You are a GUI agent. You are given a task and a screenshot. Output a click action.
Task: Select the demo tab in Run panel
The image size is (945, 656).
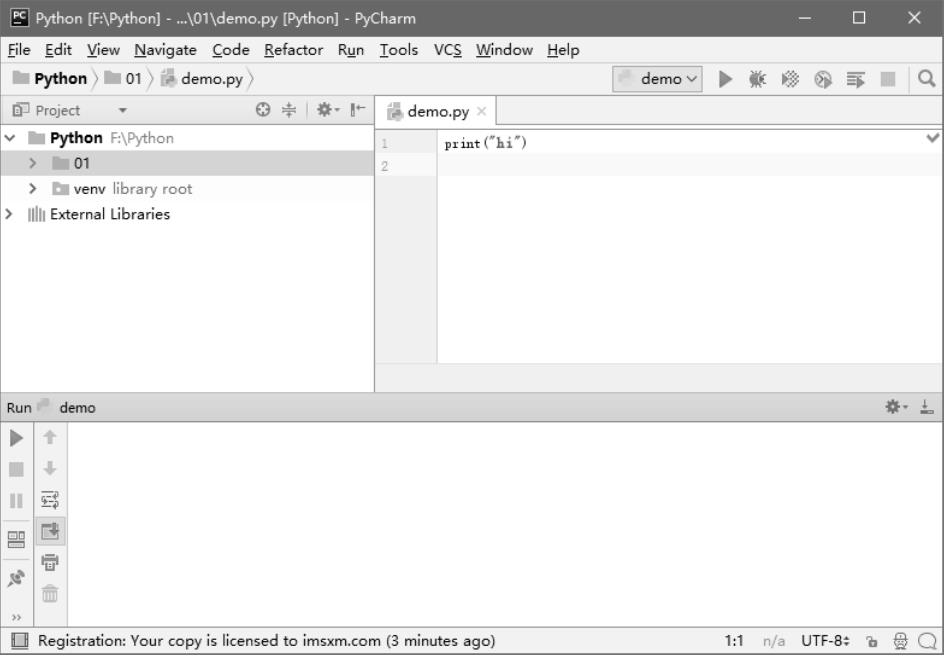pos(77,408)
